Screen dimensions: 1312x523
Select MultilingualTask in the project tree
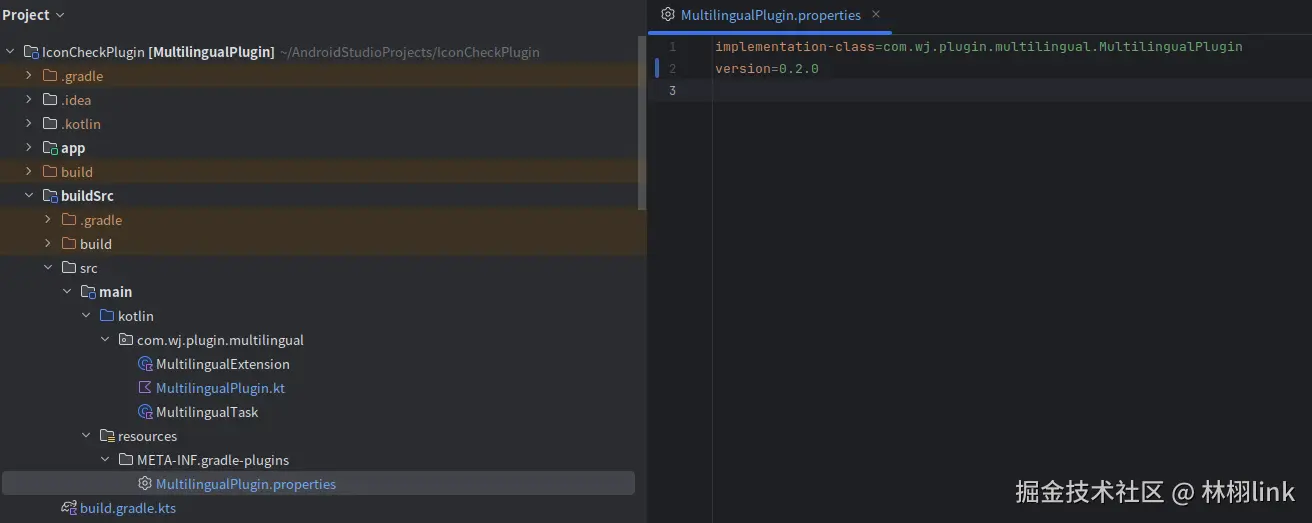coord(207,412)
